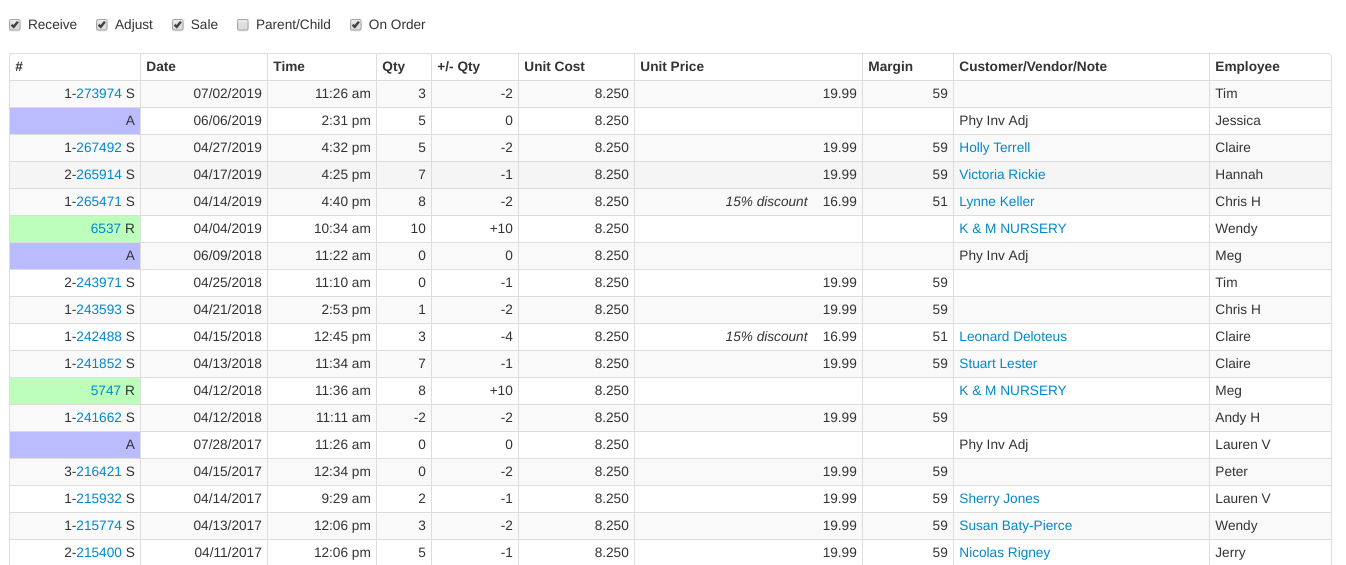The image size is (1346, 565).
Task: Open sale transaction 215400
Action: [x=99, y=553]
